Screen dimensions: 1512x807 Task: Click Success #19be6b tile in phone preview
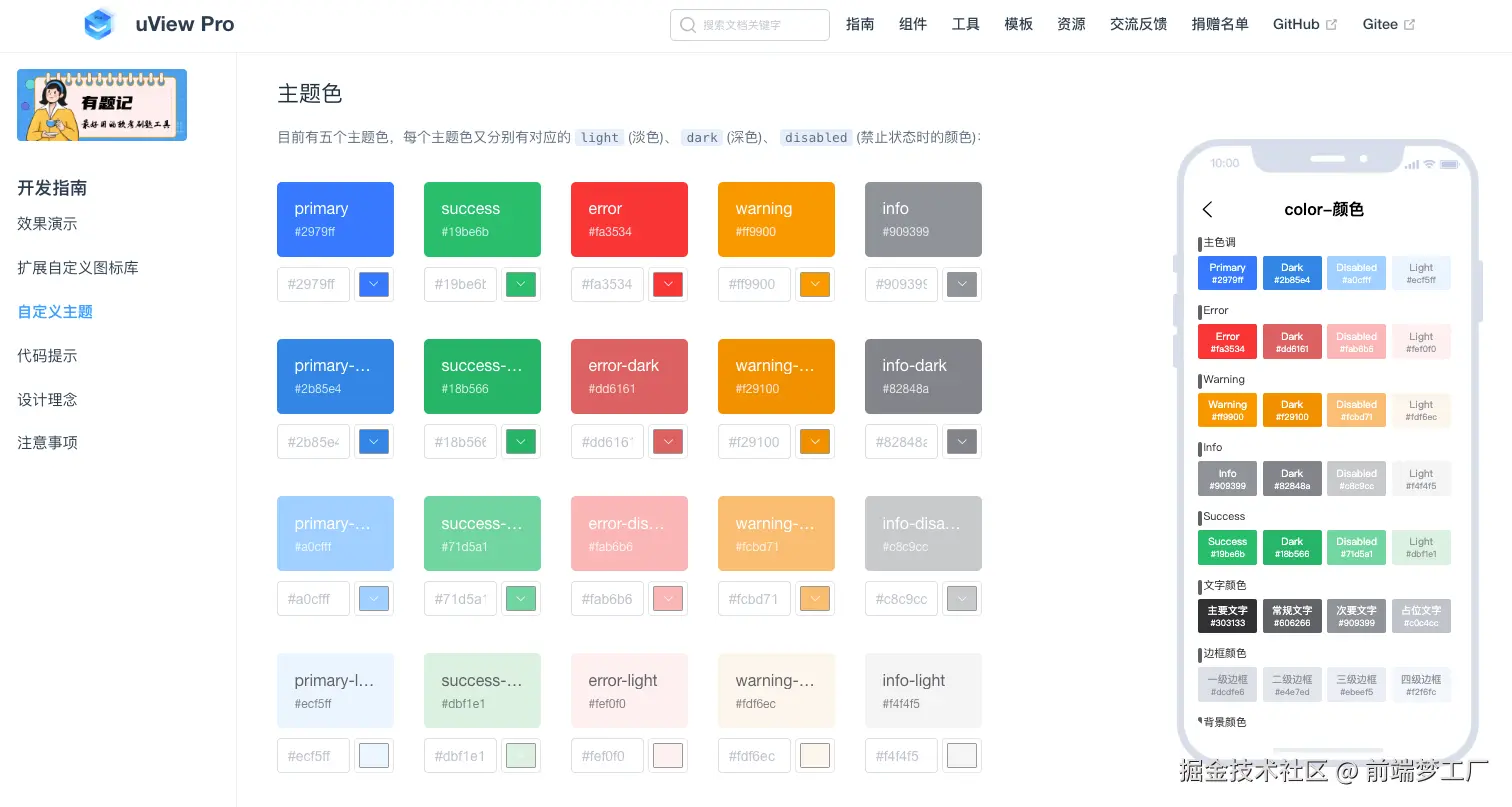click(1227, 547)
